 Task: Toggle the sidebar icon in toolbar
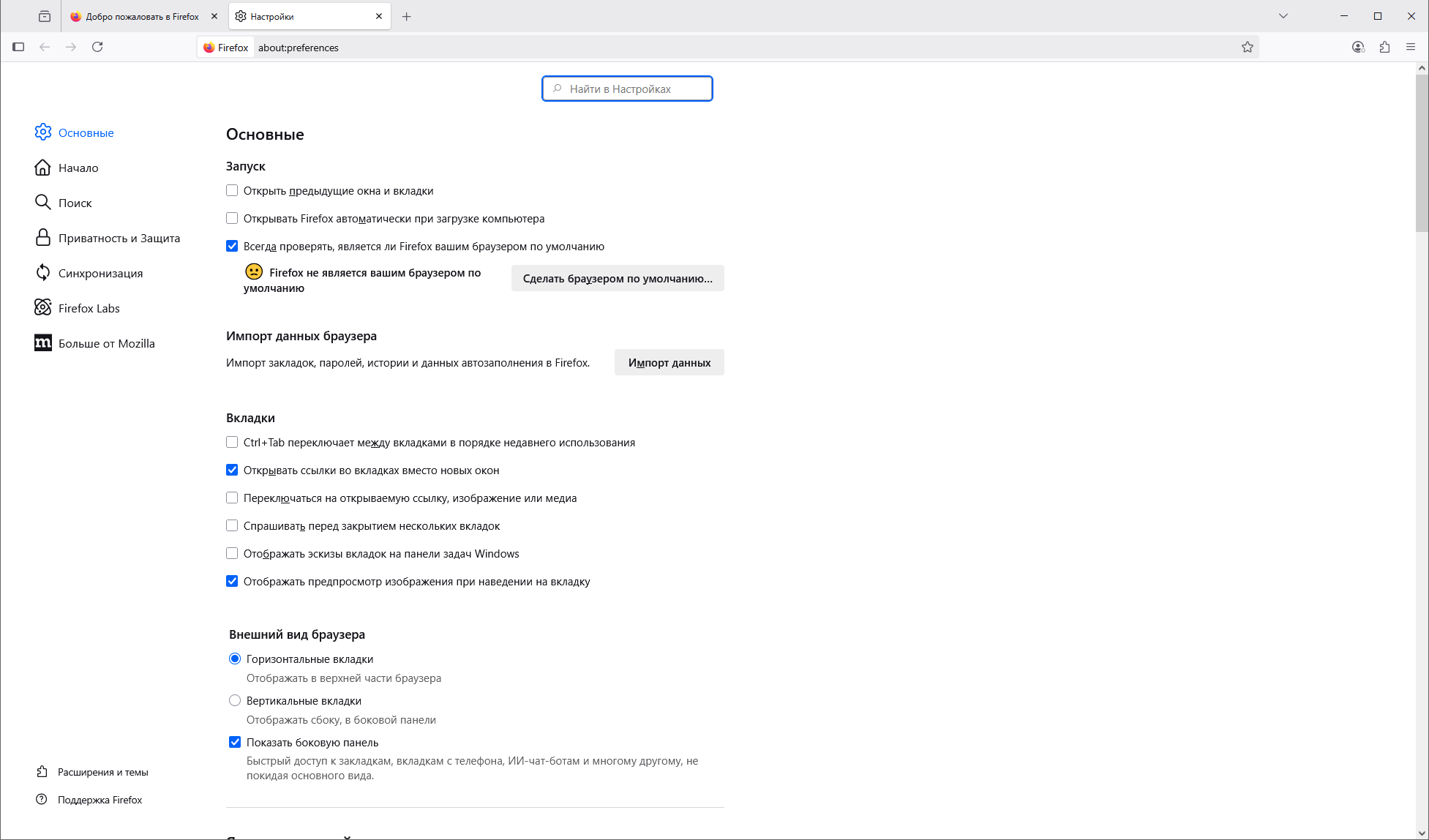click(x=18, y=48)
